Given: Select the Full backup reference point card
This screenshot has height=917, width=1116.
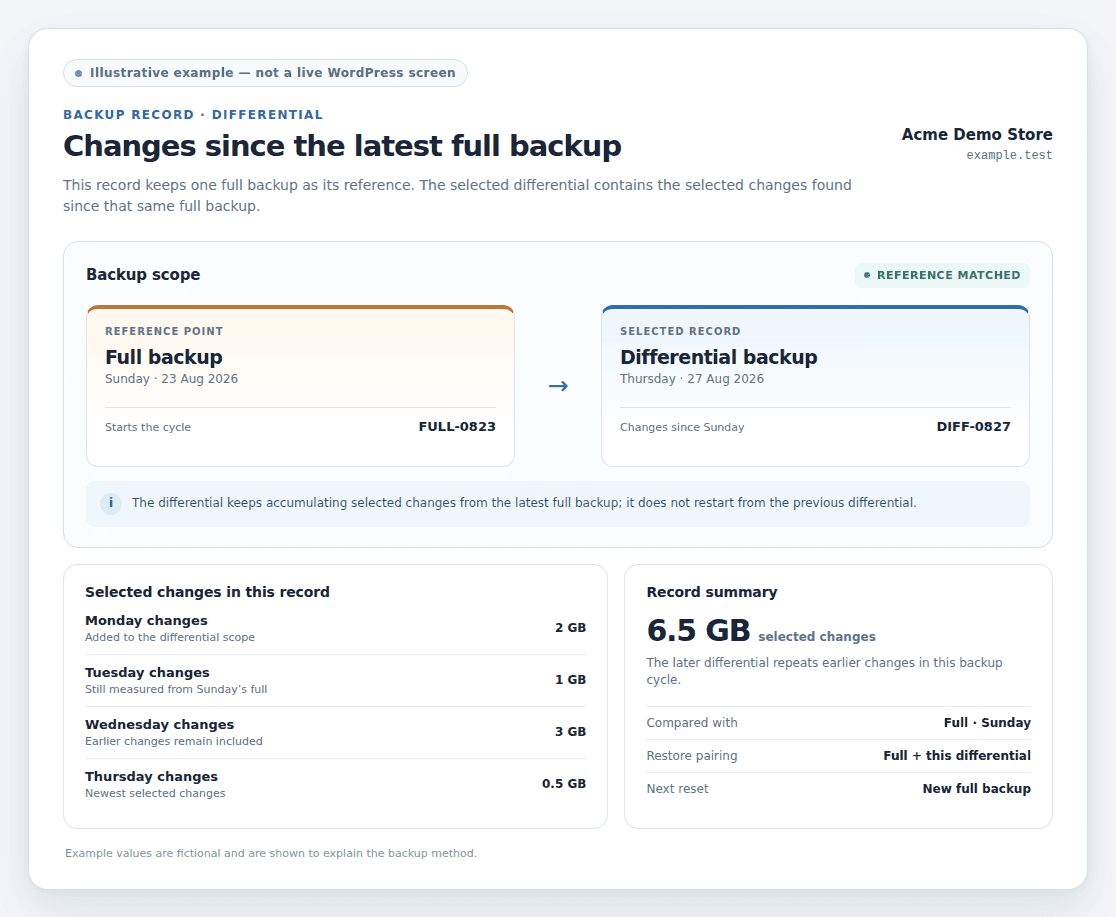Looking at the screenshot, I should click(300, 386).
